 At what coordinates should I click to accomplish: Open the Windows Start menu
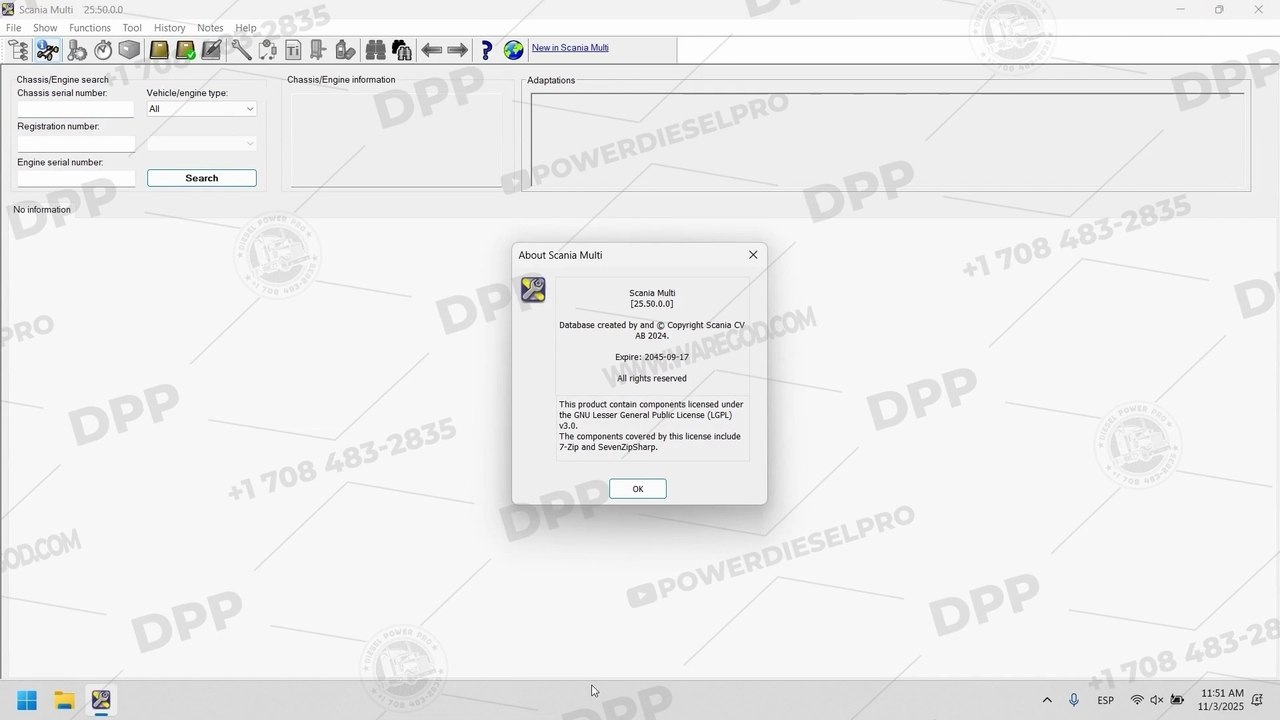[27, 700]
